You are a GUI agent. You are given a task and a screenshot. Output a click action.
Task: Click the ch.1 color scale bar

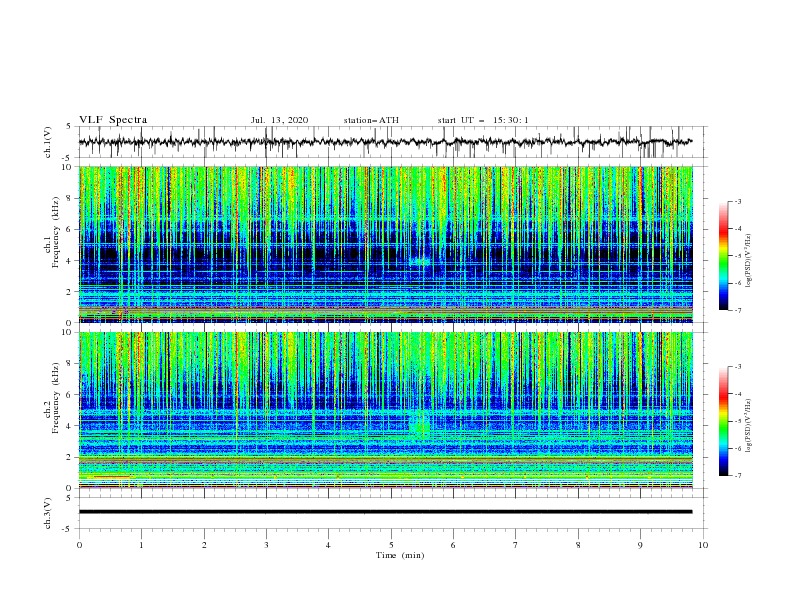pyautogui.click(x=724, y=255)
